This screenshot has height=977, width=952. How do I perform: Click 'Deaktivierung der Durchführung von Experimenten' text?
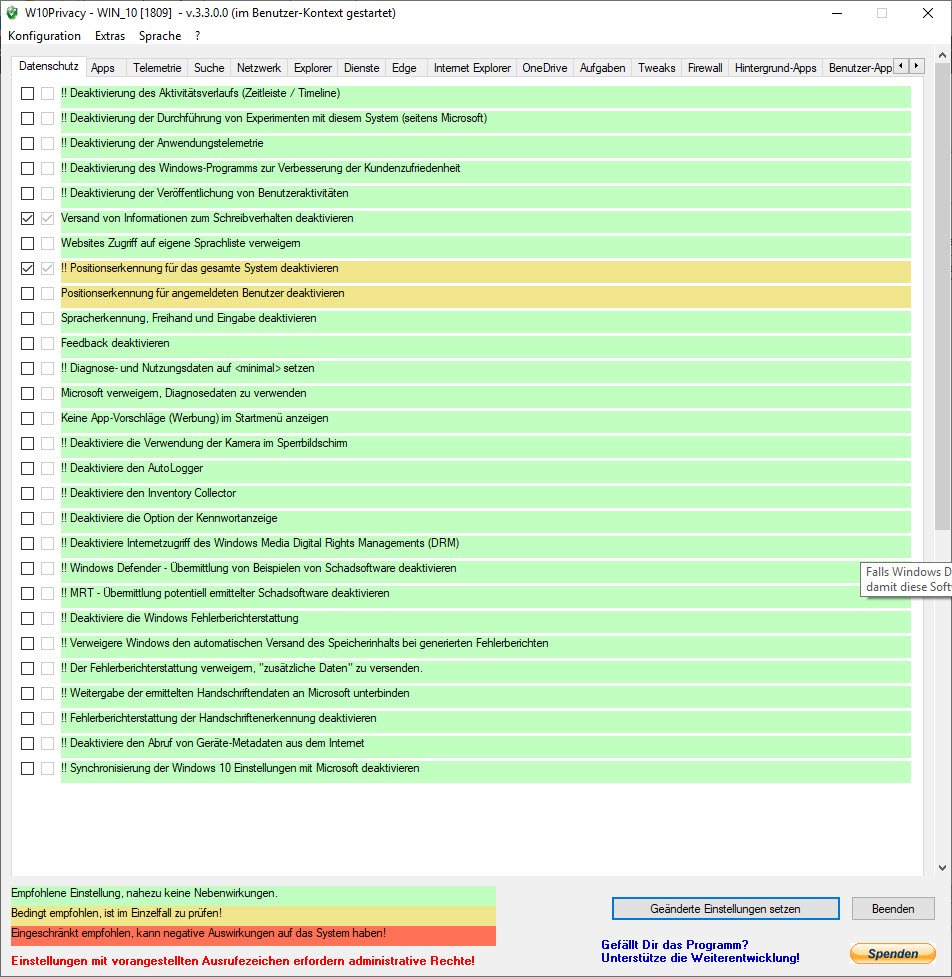pyautogui.click(x=274, y=118)
